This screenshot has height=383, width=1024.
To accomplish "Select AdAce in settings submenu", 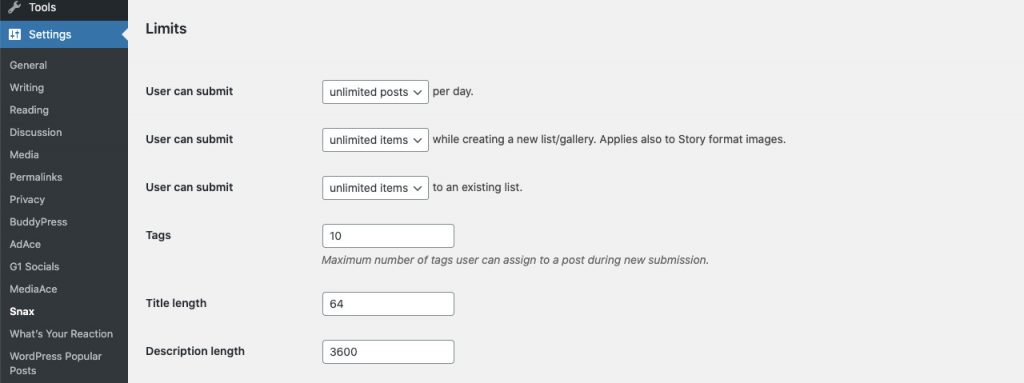I will point(25,244).
